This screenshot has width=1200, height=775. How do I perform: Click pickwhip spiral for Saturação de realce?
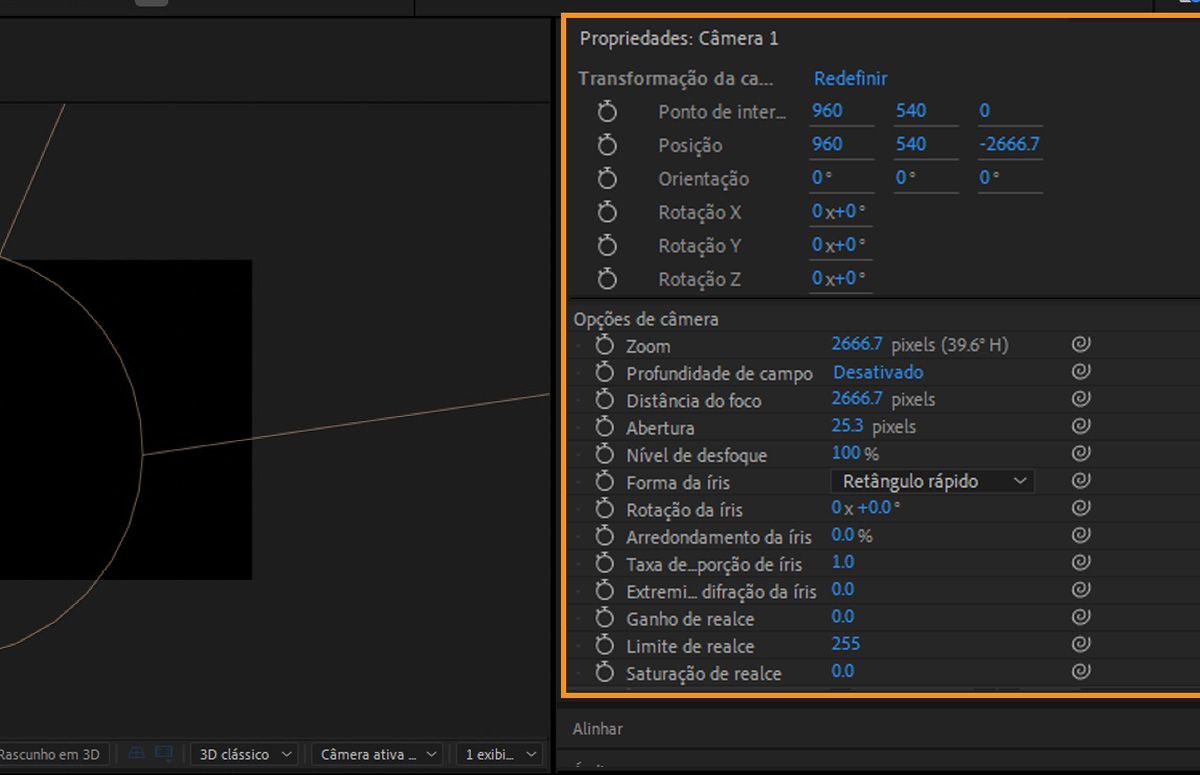click(x=1080, y=672)
